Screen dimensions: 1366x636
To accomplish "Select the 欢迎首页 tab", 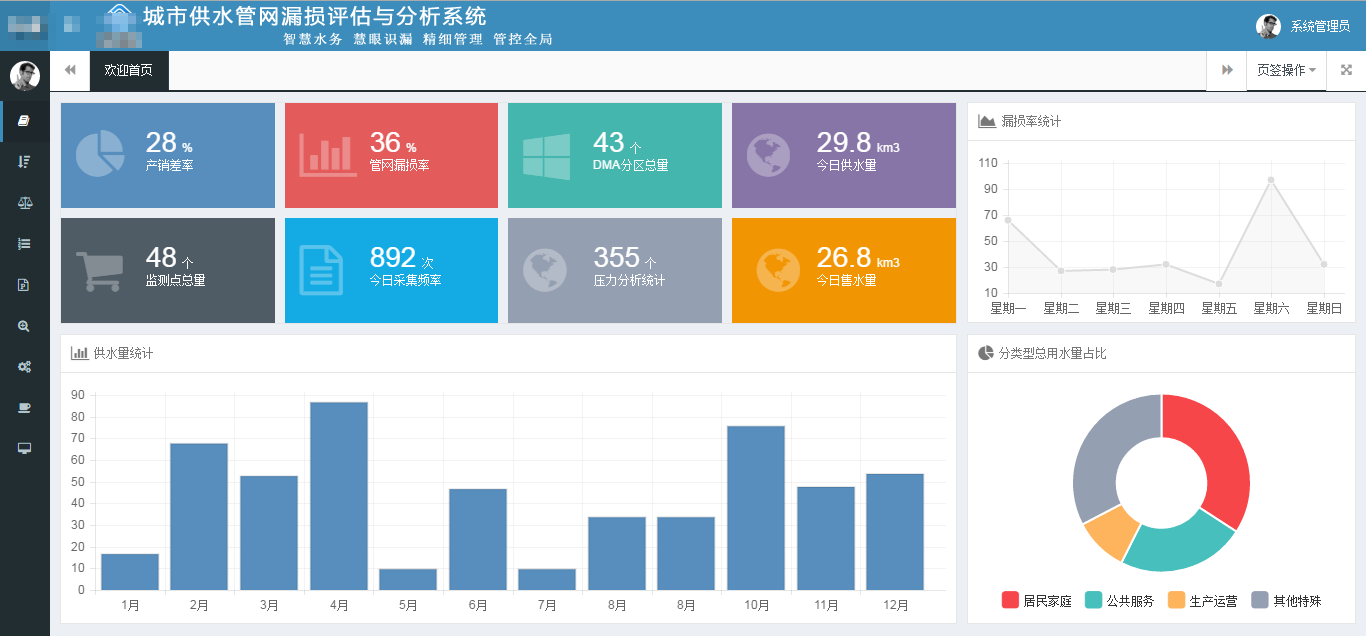I will [129, 70].
